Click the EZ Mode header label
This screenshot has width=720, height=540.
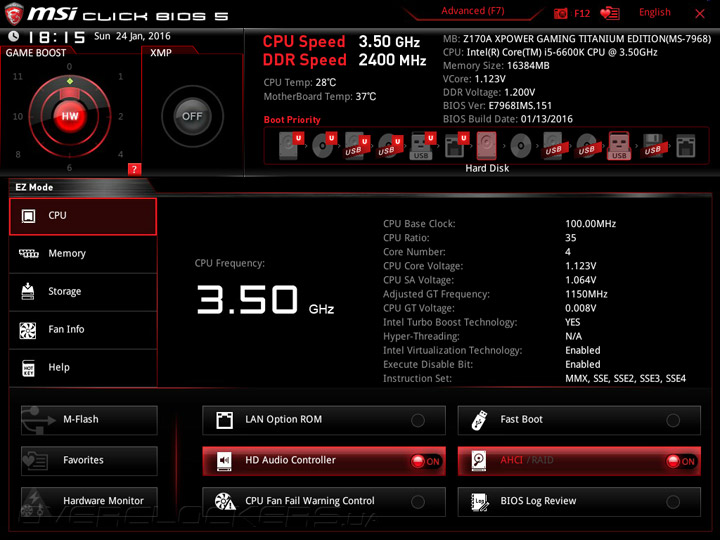click(x=34, y=187)
